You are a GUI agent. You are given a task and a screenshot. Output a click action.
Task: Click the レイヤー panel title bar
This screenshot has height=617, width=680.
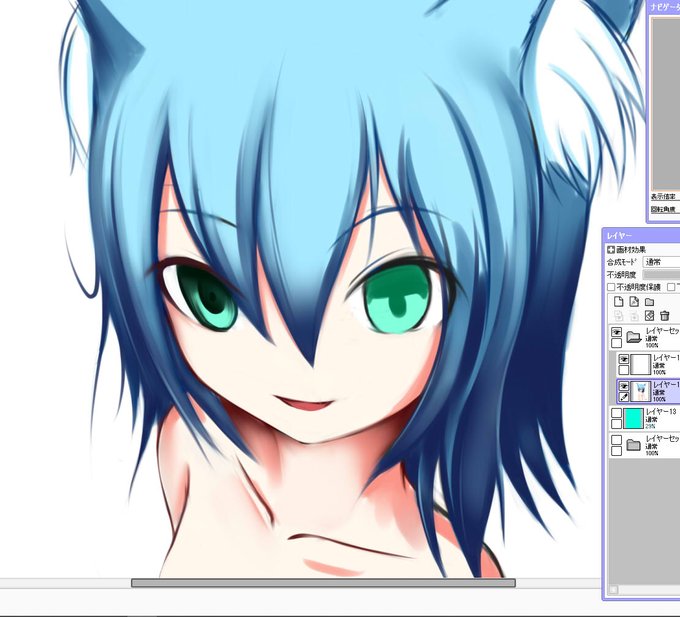pyautogui.click(x=642, y=235)
